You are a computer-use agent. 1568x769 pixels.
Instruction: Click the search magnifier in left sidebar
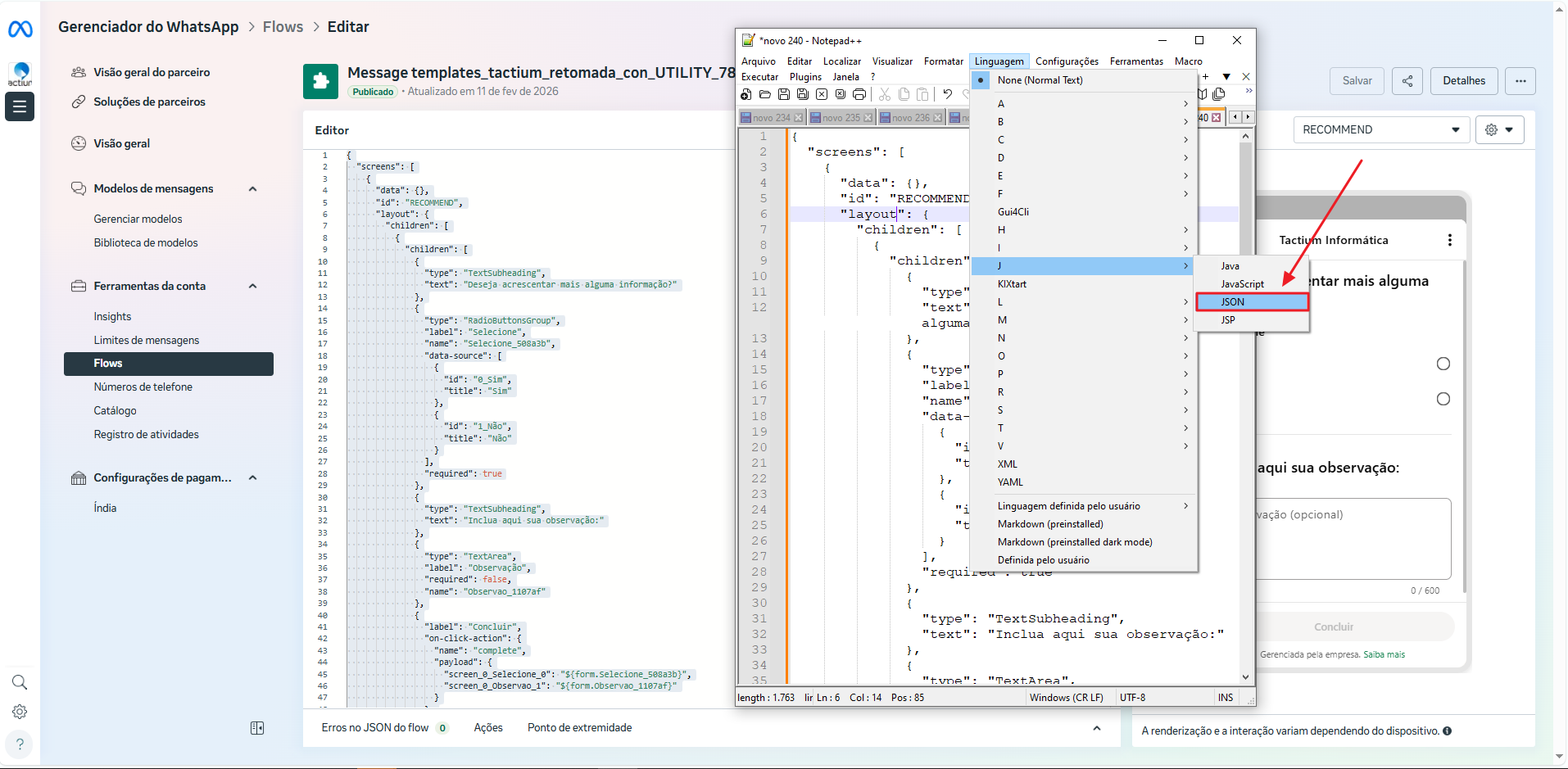coord(20,682)
